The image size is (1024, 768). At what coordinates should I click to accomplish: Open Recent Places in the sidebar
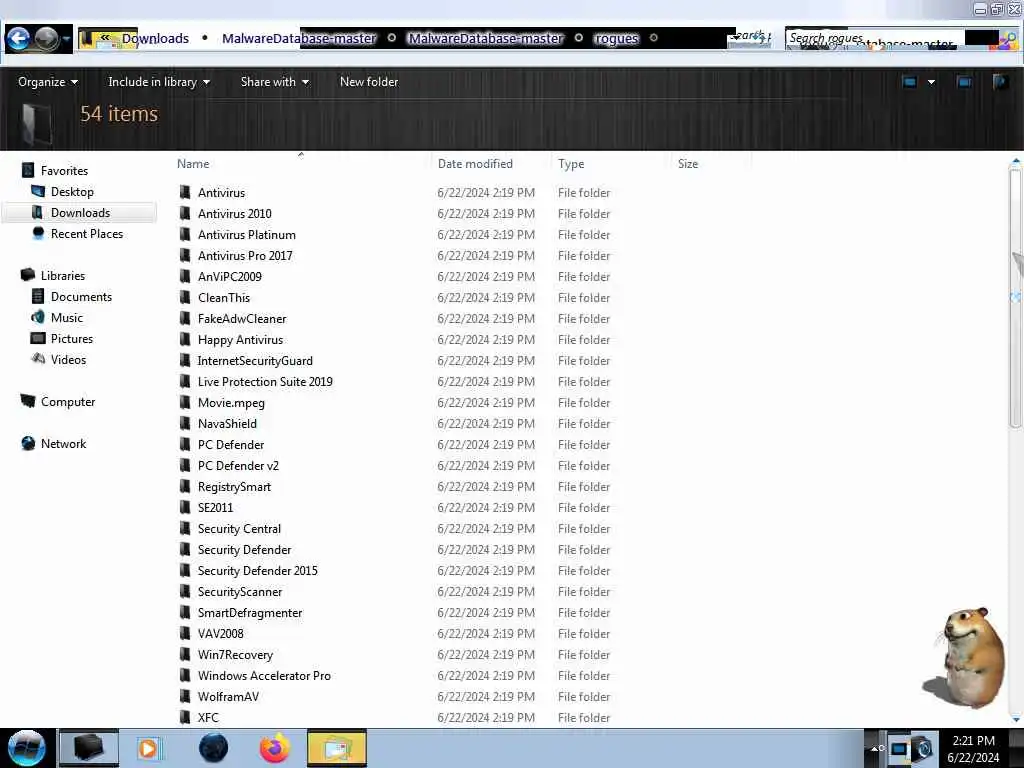tap(87, 234)
